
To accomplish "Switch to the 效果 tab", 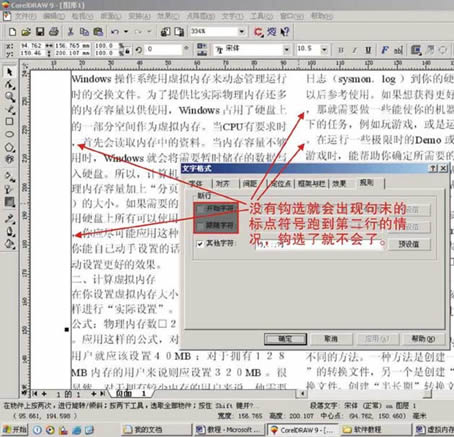I will (x=339, y=183).
